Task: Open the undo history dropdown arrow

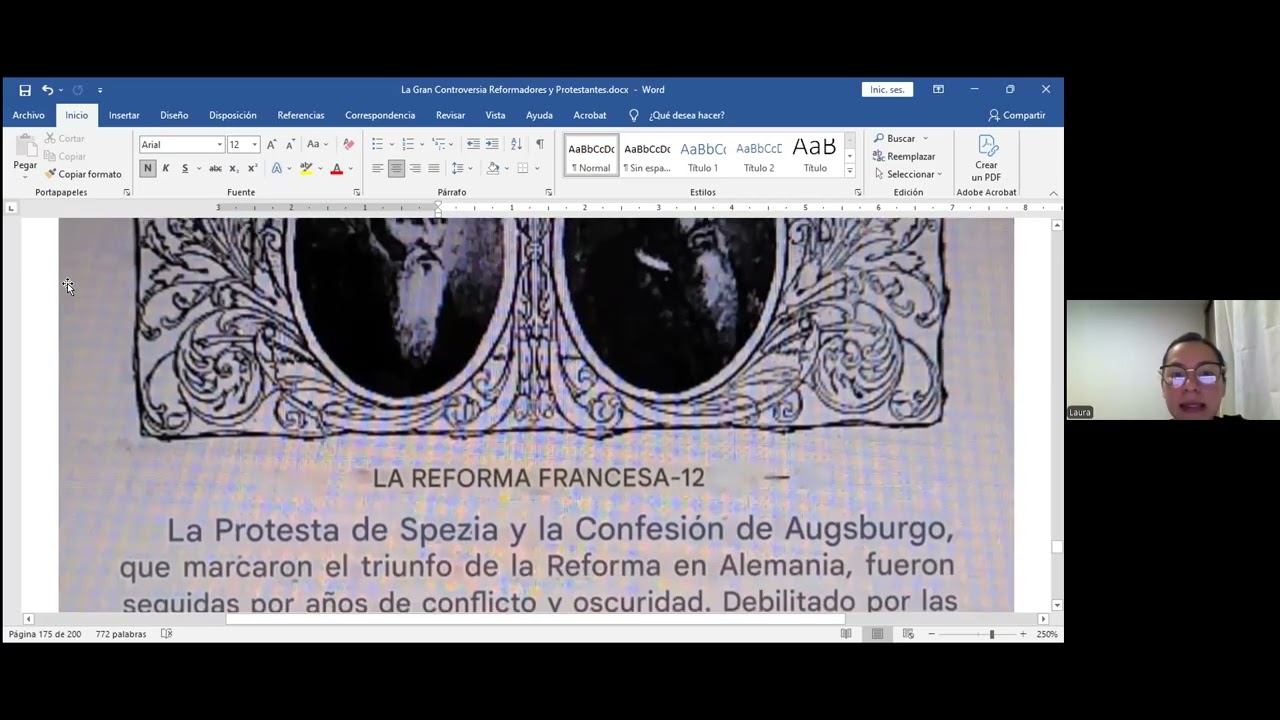Action: (x=60, y=90)
